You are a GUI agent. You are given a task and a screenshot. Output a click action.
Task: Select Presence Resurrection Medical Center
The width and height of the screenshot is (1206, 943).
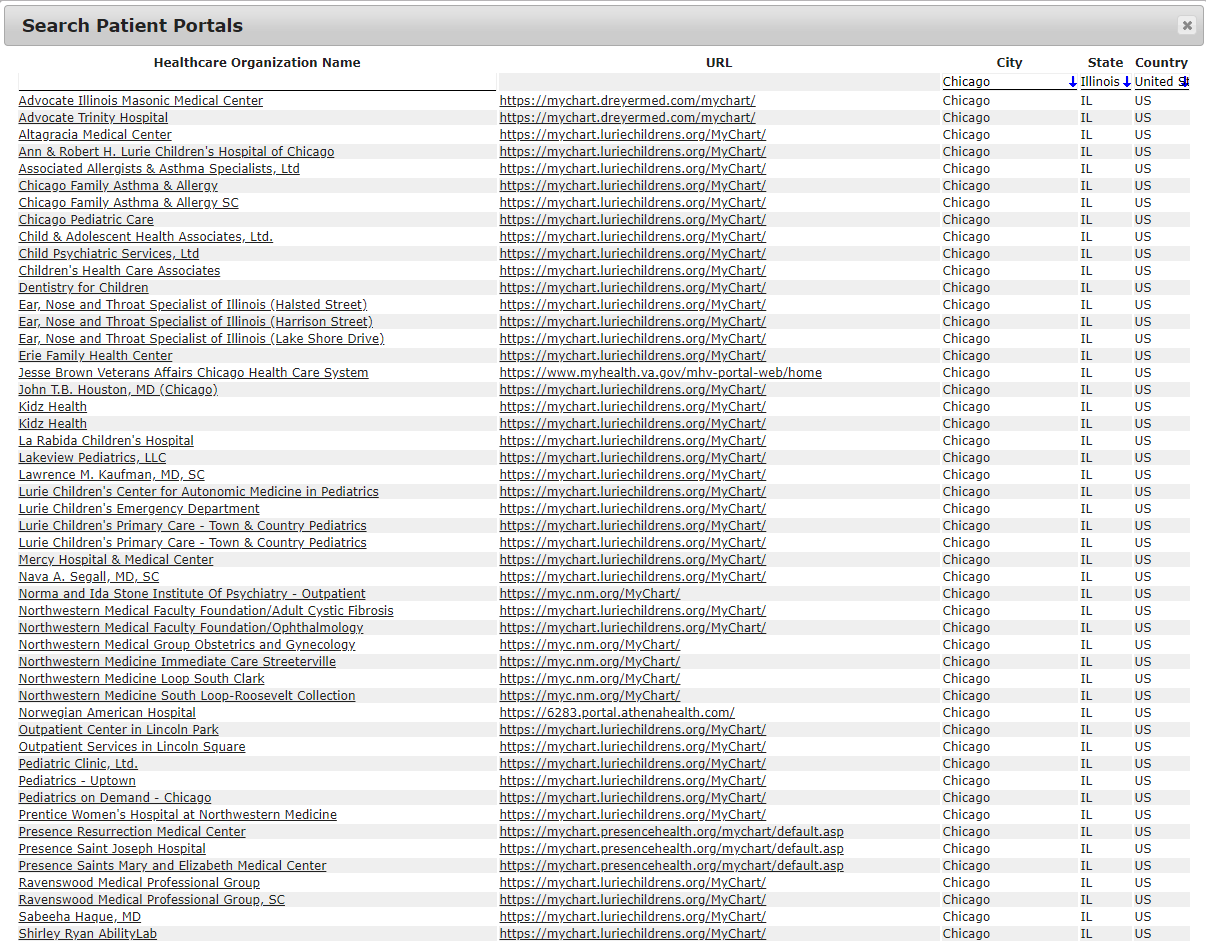(x=132, y=832)
